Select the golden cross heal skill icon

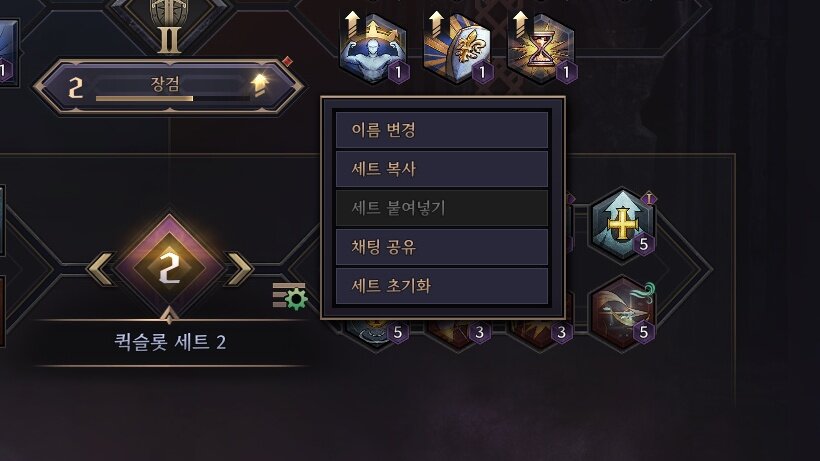pyautogui.click(x=622, y=225)
